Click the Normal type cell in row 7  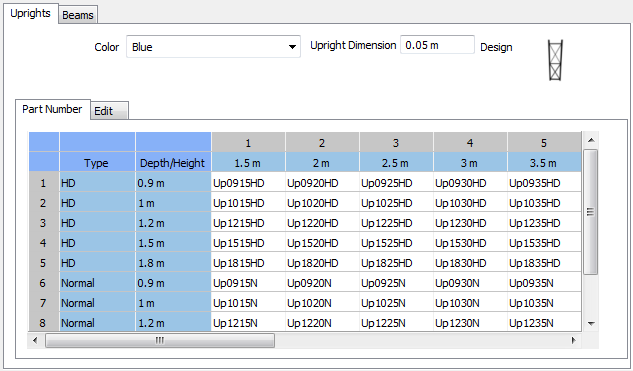click(x=97, y=302)
